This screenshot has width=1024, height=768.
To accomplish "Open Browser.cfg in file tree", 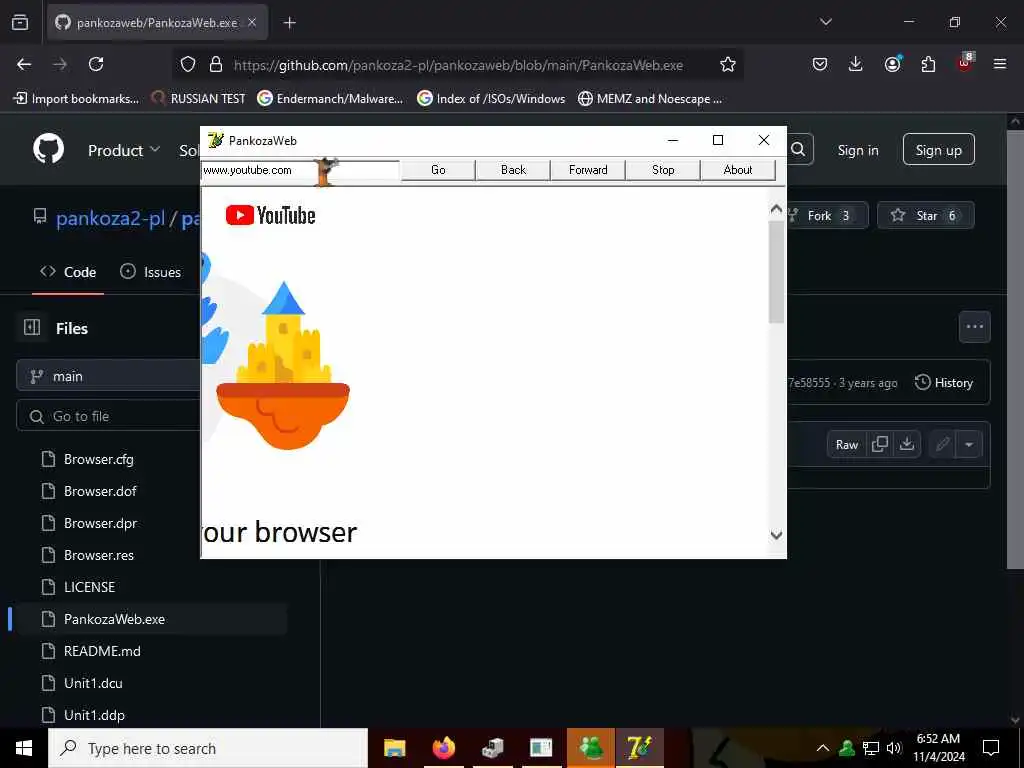I will click(99, 459).
